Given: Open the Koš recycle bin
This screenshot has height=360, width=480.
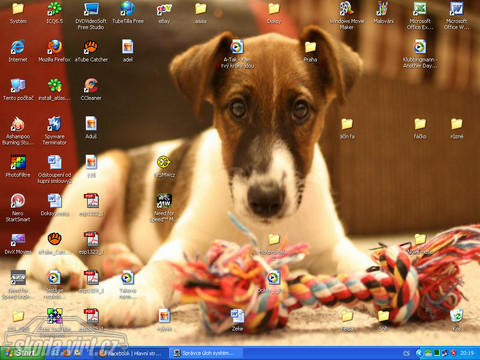Looking at the screenshot, I should pos(456,320).
